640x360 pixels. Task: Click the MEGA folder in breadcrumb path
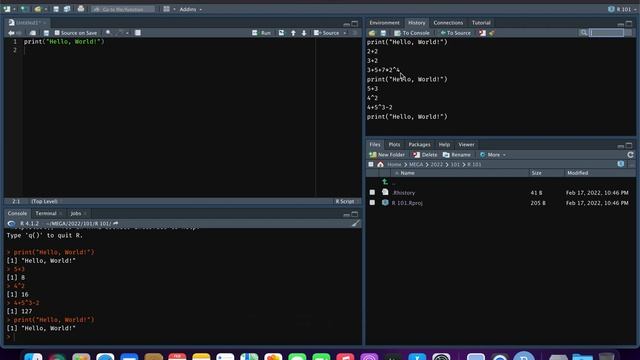pos(416,164)
